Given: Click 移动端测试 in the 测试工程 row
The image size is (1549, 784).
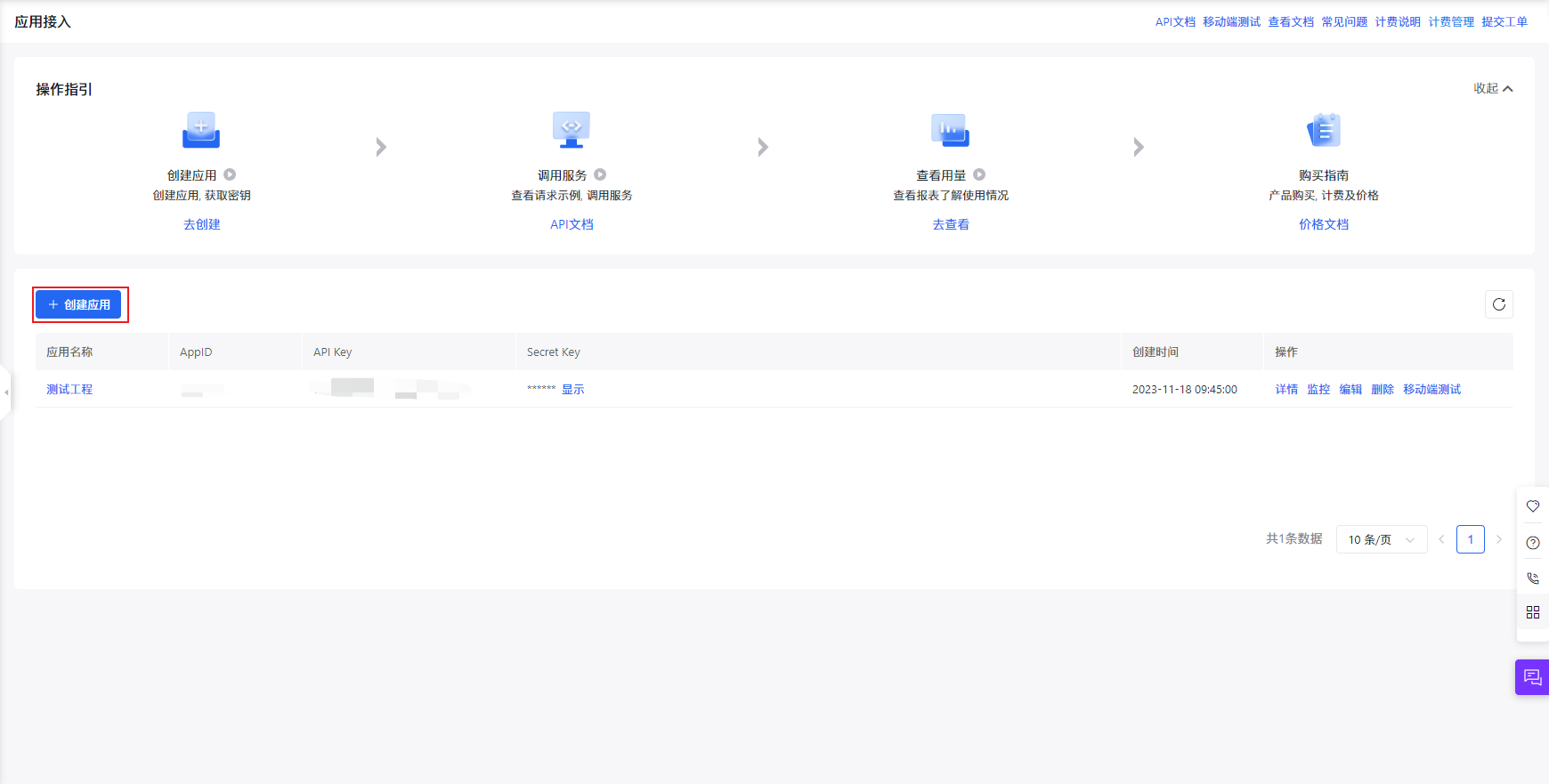Looking at the screenshot, I should click(x=1432, y=389).
